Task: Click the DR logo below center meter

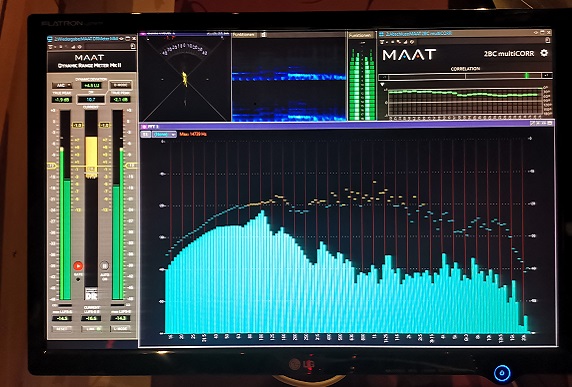Action: coord(91,294)
